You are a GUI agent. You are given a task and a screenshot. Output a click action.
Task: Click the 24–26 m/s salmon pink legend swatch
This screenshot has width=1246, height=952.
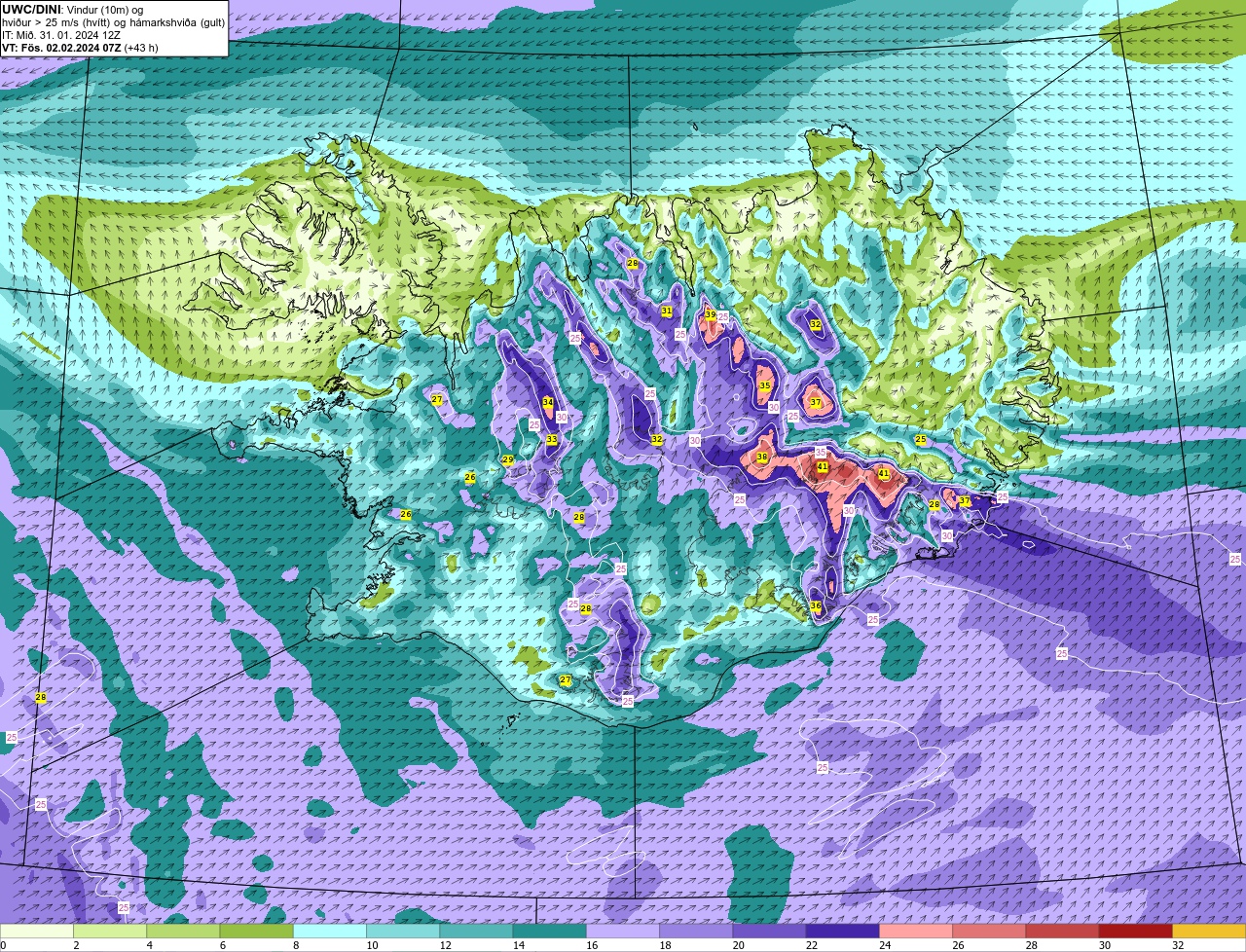[916, 932]
